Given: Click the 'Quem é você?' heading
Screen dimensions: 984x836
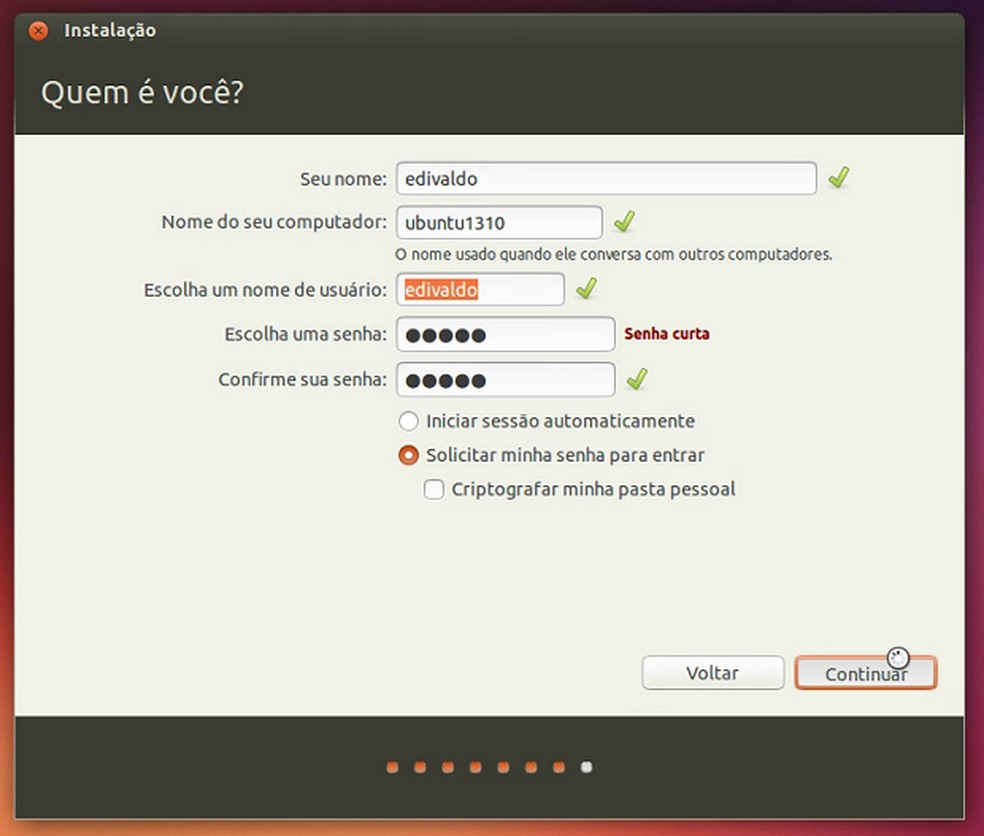Looking at the screenshot, I should tap(142, 93).
